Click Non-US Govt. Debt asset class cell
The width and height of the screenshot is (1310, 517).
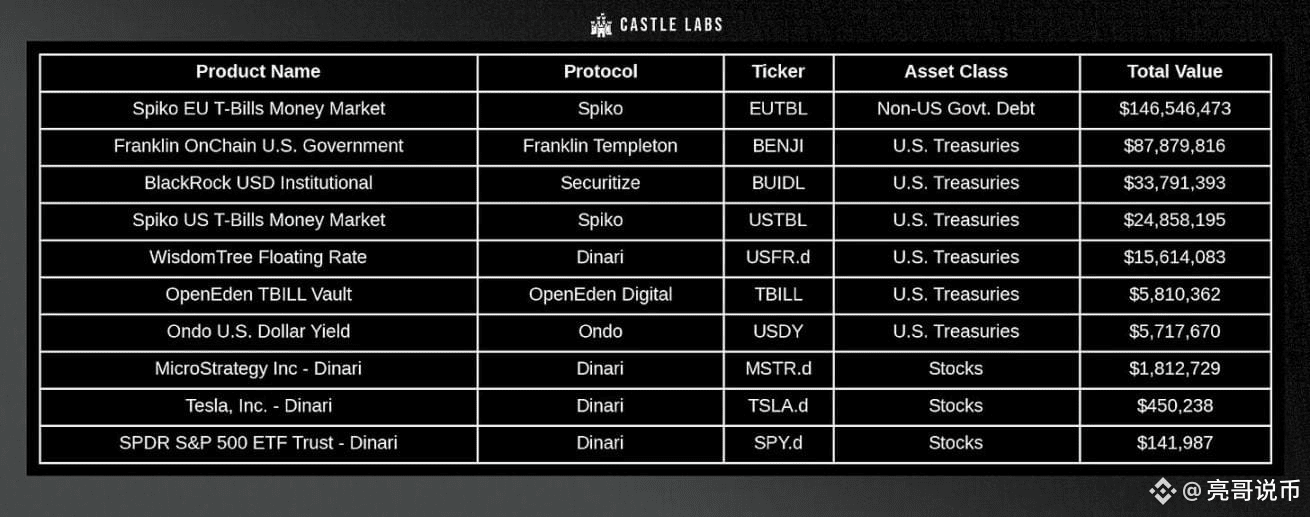956,108
